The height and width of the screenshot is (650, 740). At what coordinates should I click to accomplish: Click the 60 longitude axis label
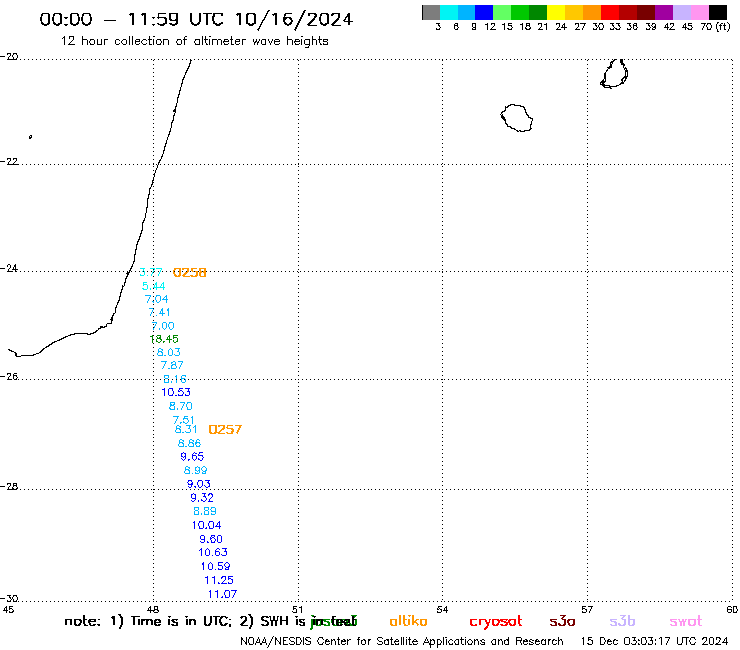(732, 609)
